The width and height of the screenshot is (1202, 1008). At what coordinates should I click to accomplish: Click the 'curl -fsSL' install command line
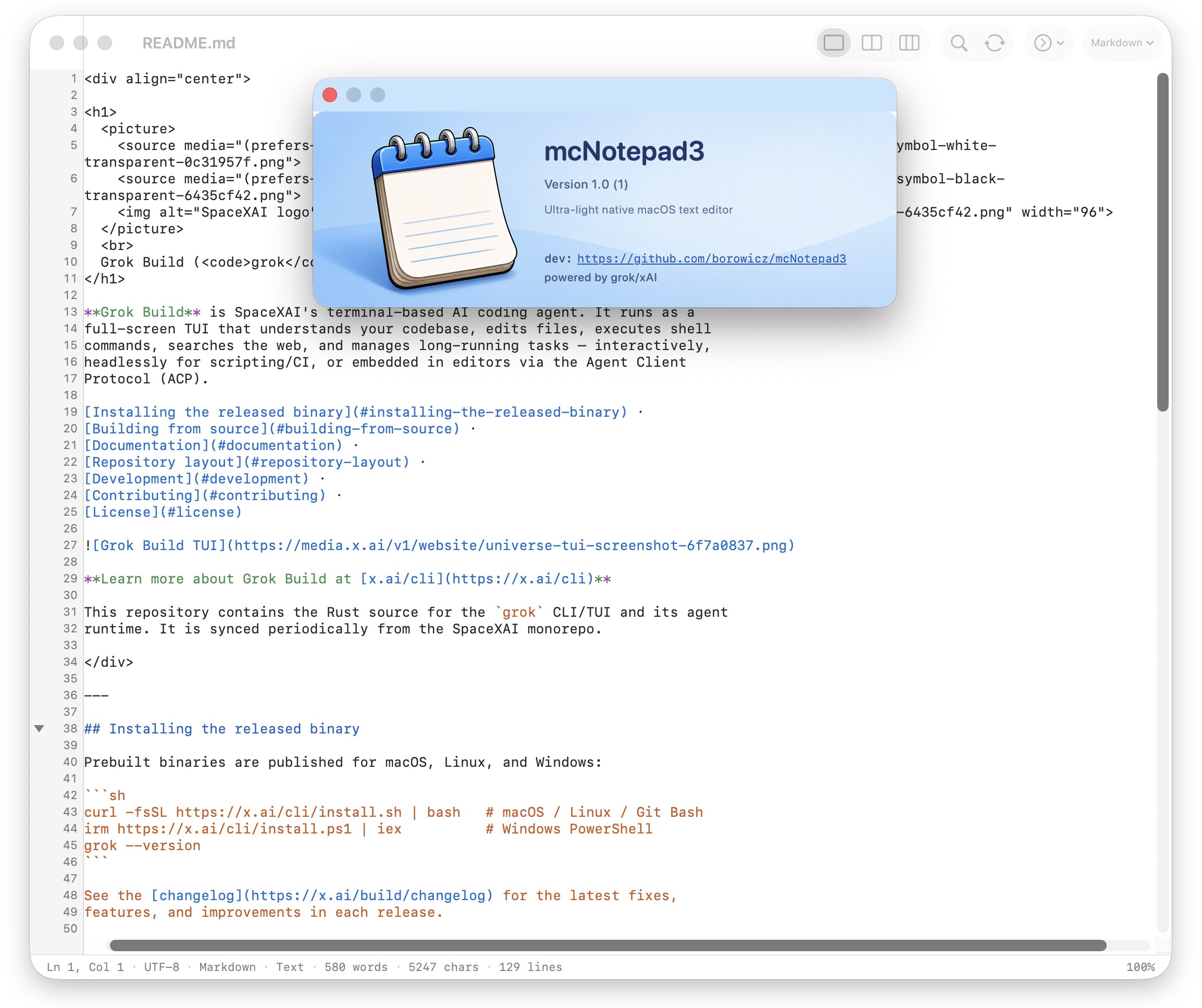pyautogui.click(x=393, y=812)
